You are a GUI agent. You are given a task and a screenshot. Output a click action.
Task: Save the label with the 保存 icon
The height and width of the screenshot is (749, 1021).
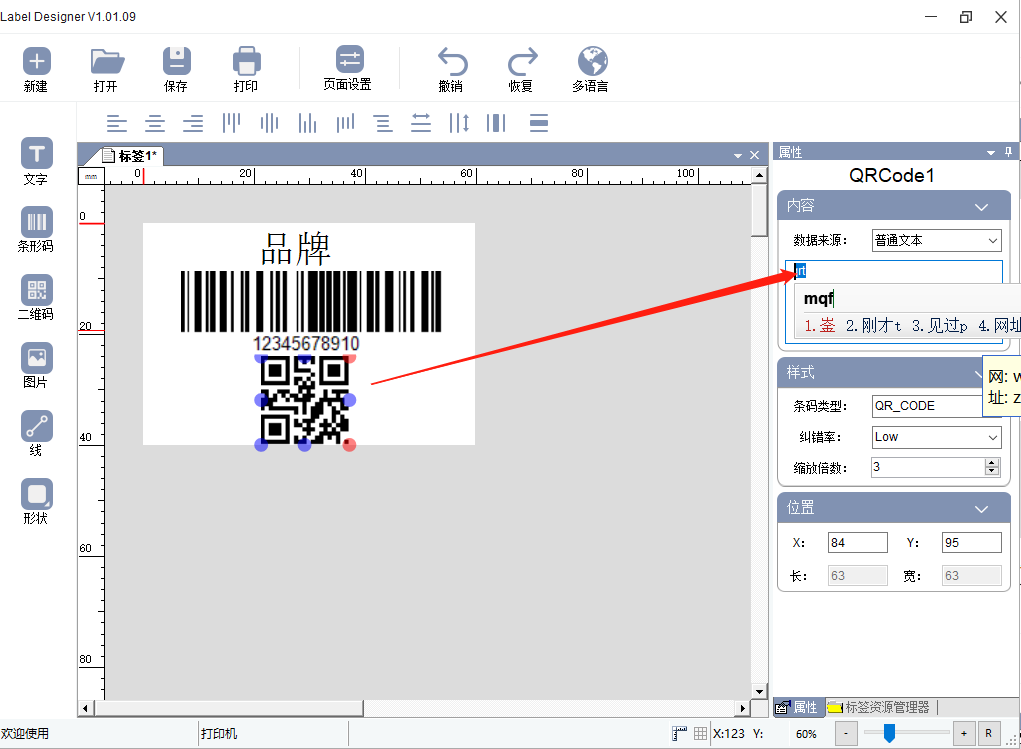[x=176, y=62]
